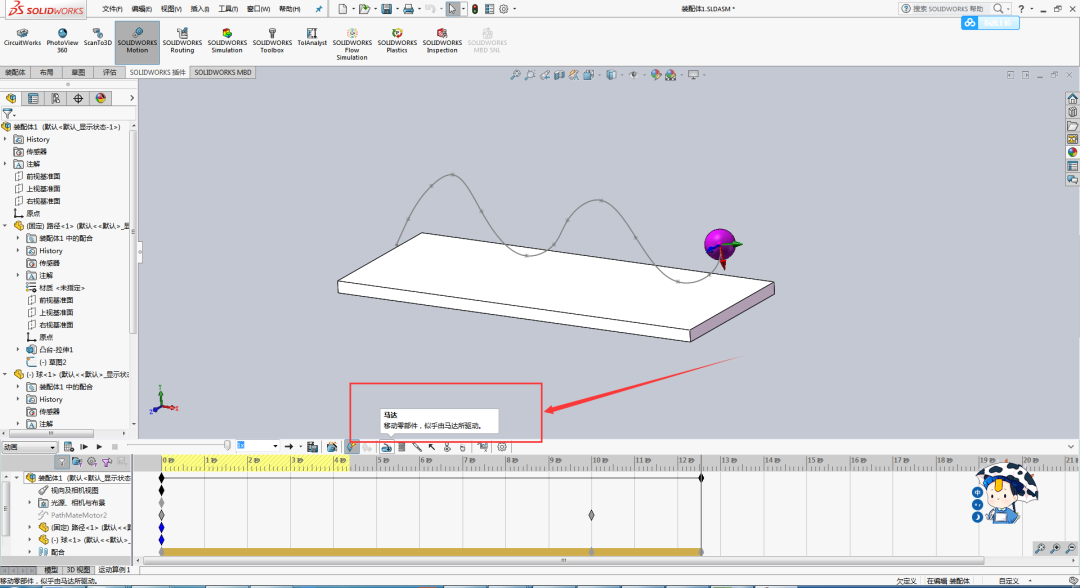This screenshot has height=588, width=1080.
Task: Click the Calculate button in the MotionManager toolbar
Action: coord(68,446)
